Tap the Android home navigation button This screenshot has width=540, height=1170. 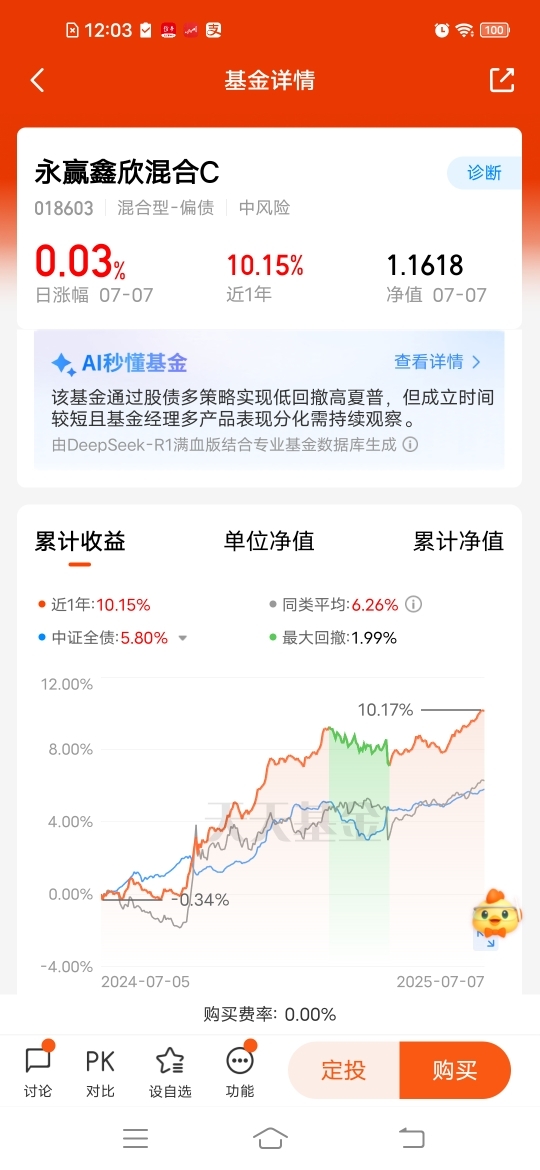[270, 1138]
